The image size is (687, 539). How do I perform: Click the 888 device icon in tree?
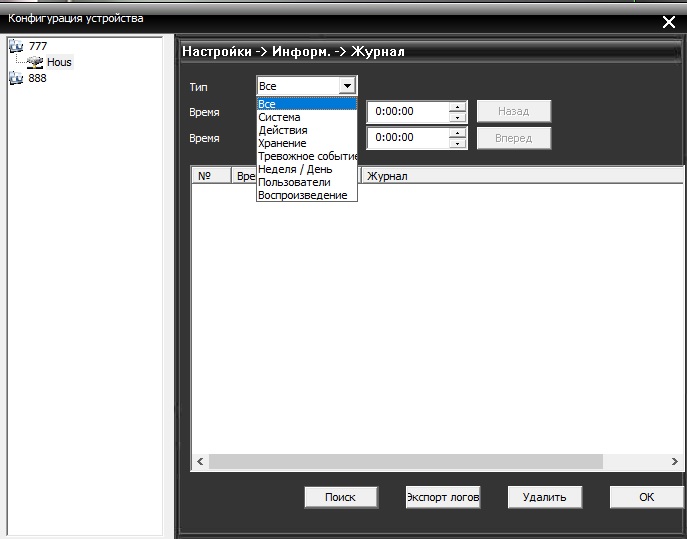pos(15,79)
